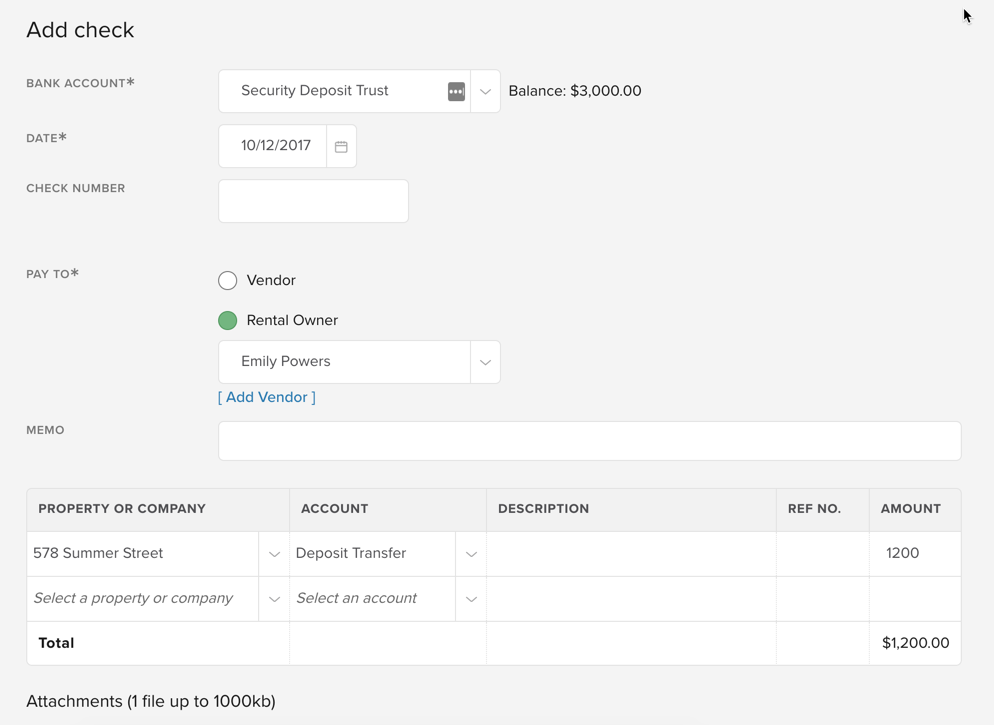Click the Memo text field
This screenshot has width=994, height=725.
click(x=589, y=441)
